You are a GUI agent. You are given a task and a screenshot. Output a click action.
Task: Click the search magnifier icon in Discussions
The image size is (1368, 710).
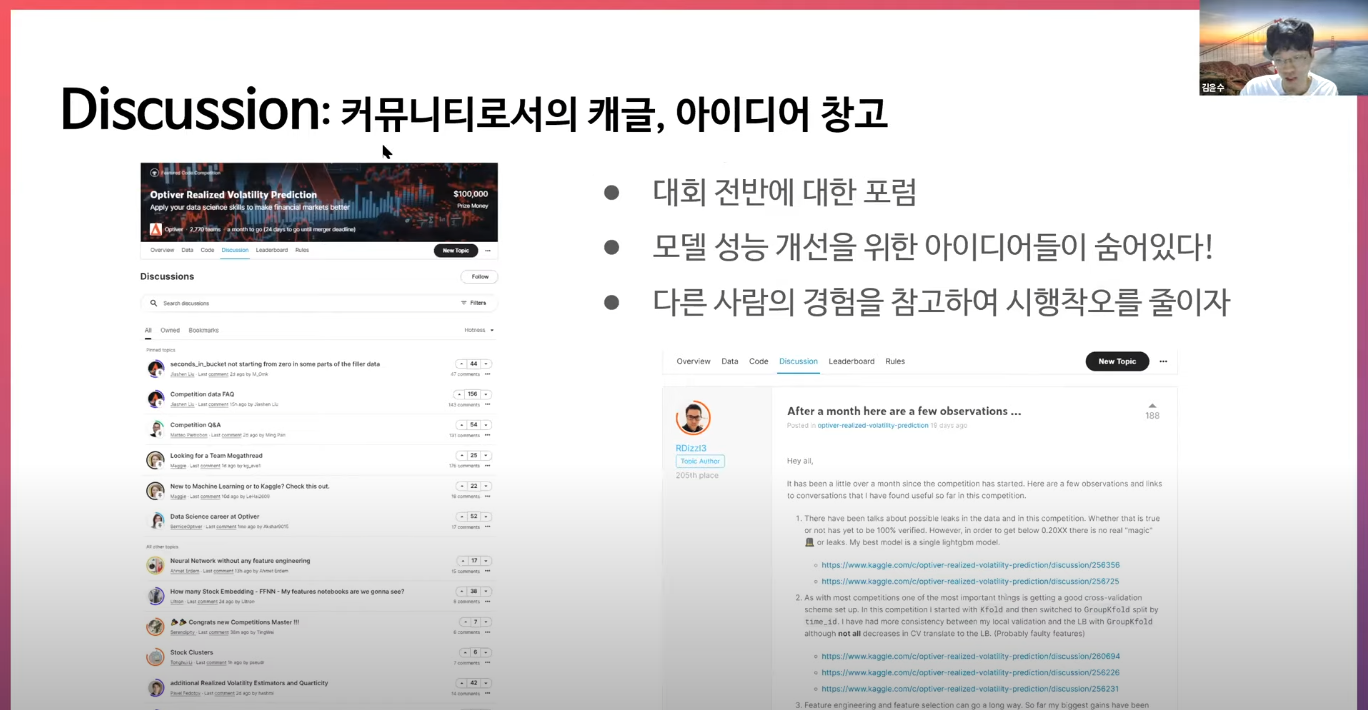154,302
